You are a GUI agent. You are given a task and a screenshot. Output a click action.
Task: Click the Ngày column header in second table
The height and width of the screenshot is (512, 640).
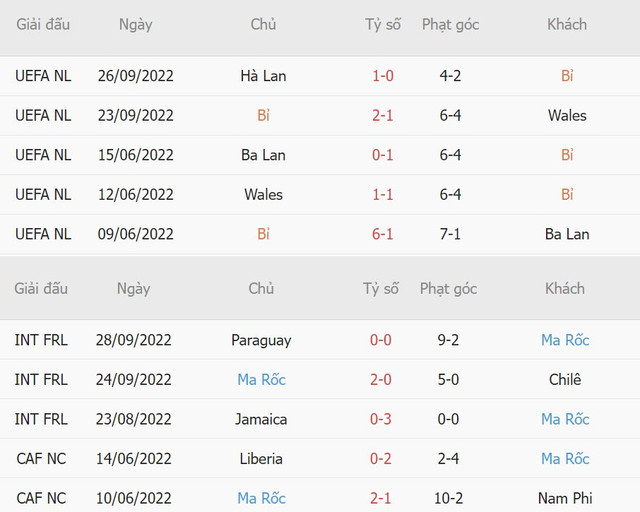point(133,289)
